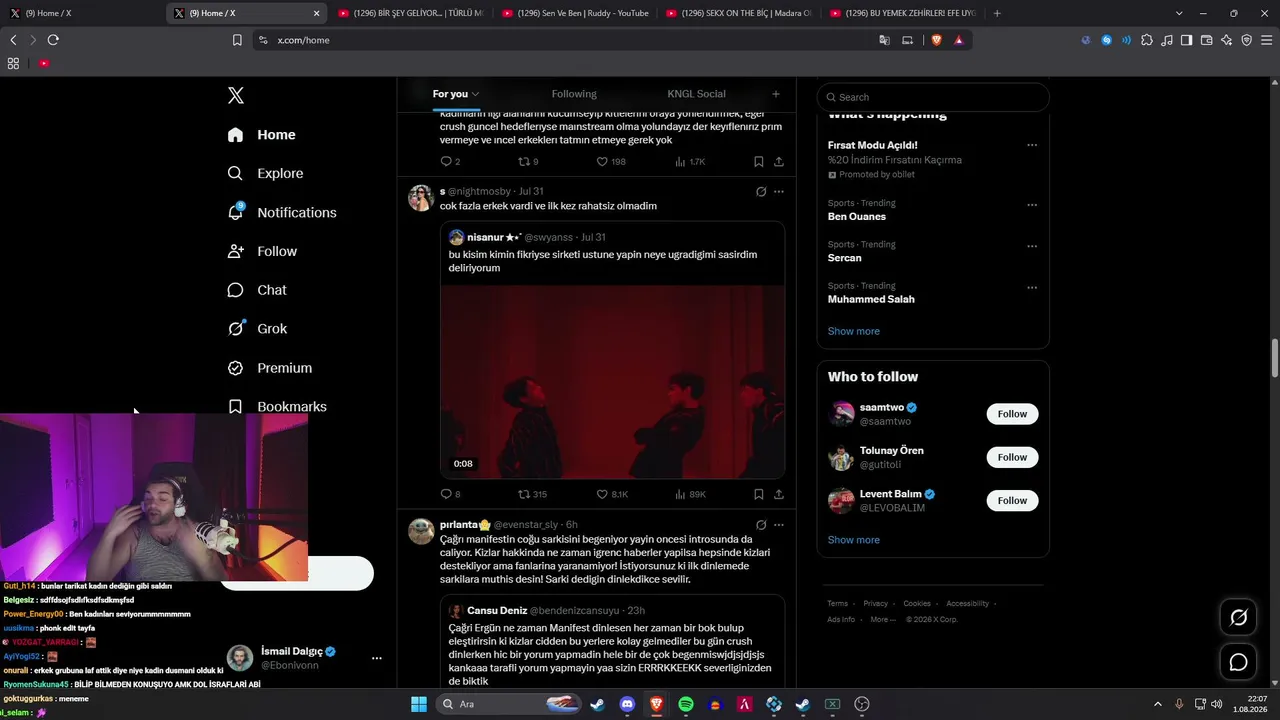This screenshot has height=720, width=1280.
Task: Open Brave Wallet toolbar icon
Action: [1207, 40]
